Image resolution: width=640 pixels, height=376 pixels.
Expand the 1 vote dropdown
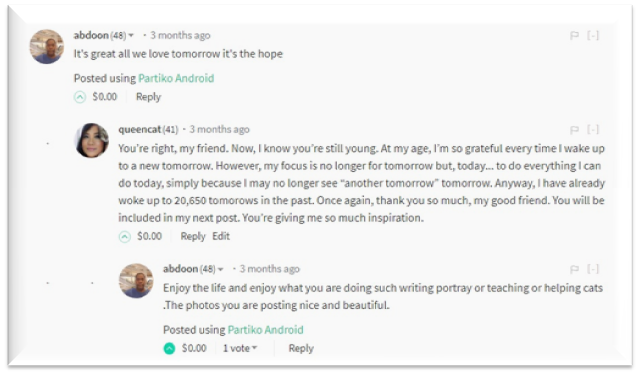[x=240, y=348]
